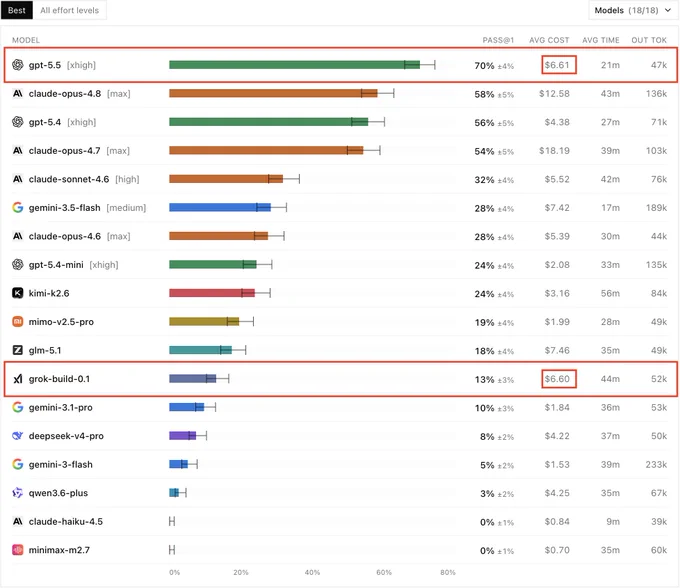Select the gemini-3.5-flash model name

click(64, 208)
